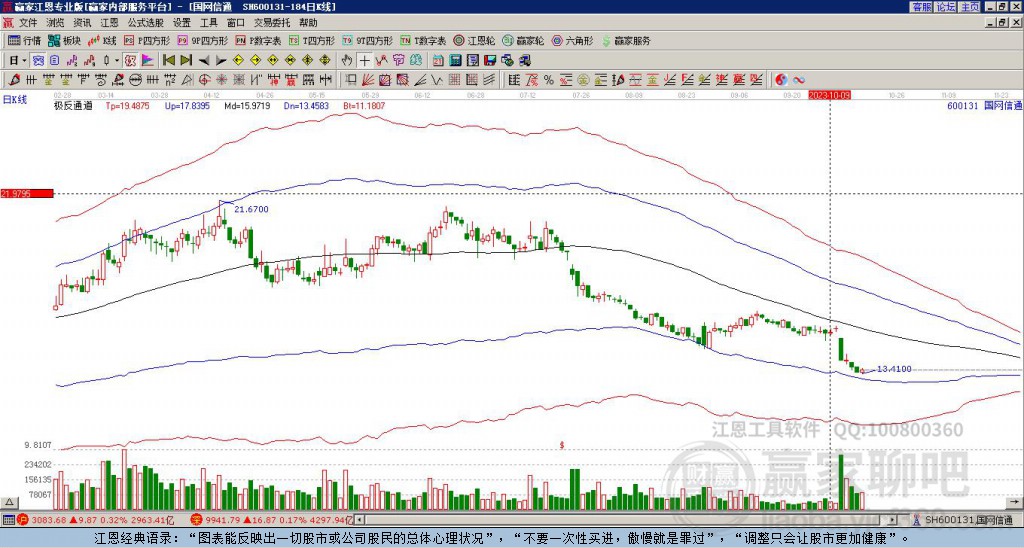Click the 节 solar term icon
Image resolution: width=1024 pixels, height=548 pixels.
point(398,61)
